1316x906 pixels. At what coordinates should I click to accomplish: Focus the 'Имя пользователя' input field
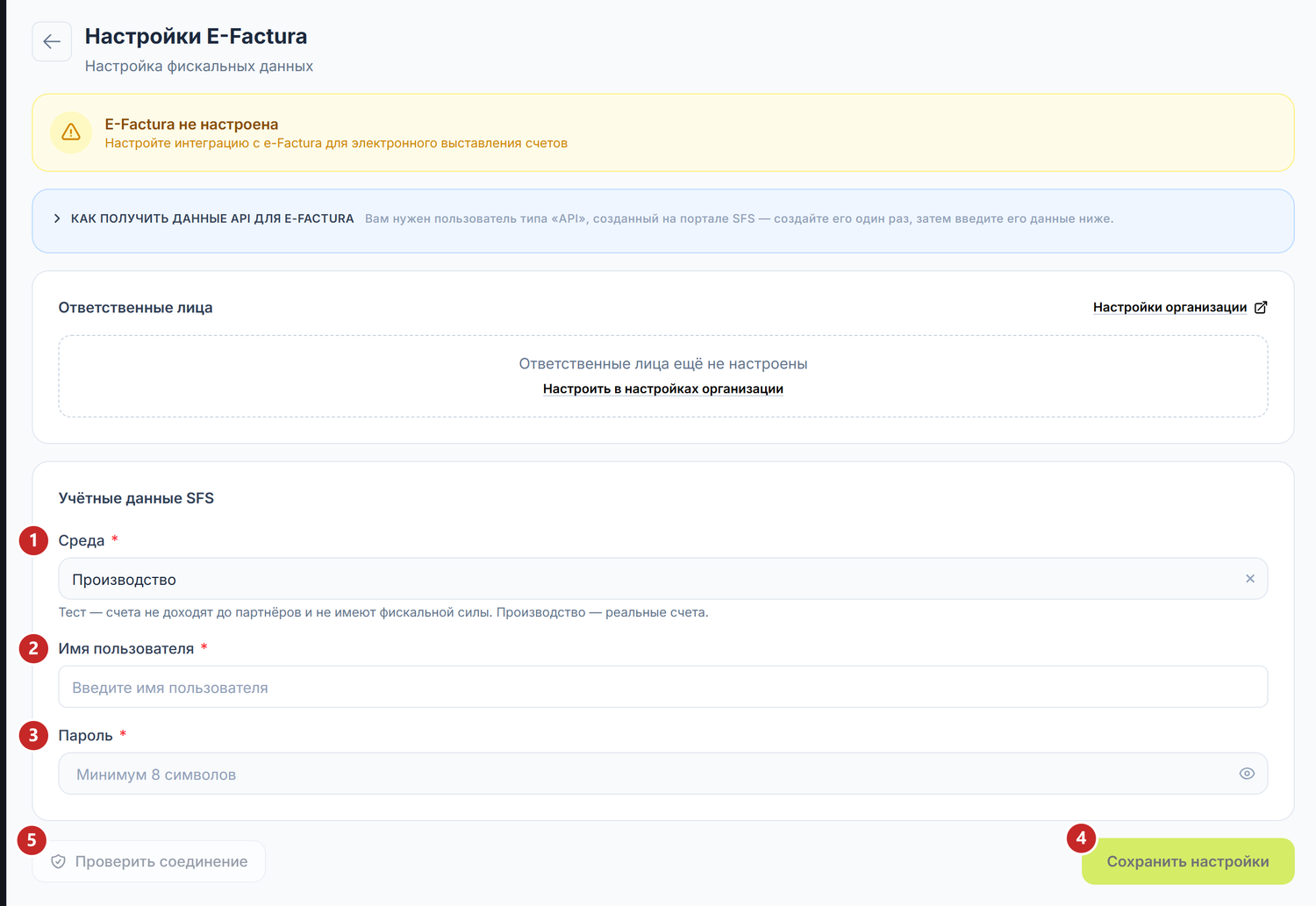coord(662,687)
